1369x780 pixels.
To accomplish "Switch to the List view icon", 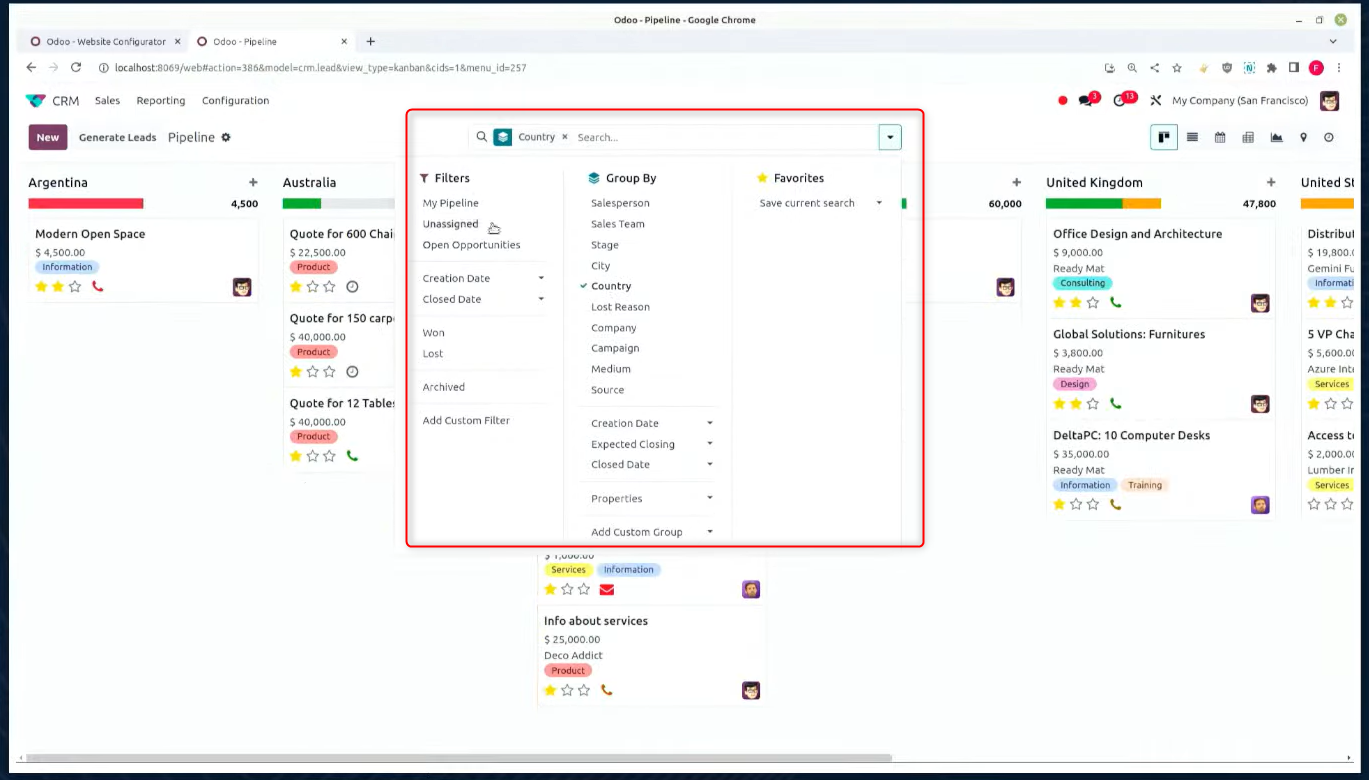I will tap(1192, 137).
